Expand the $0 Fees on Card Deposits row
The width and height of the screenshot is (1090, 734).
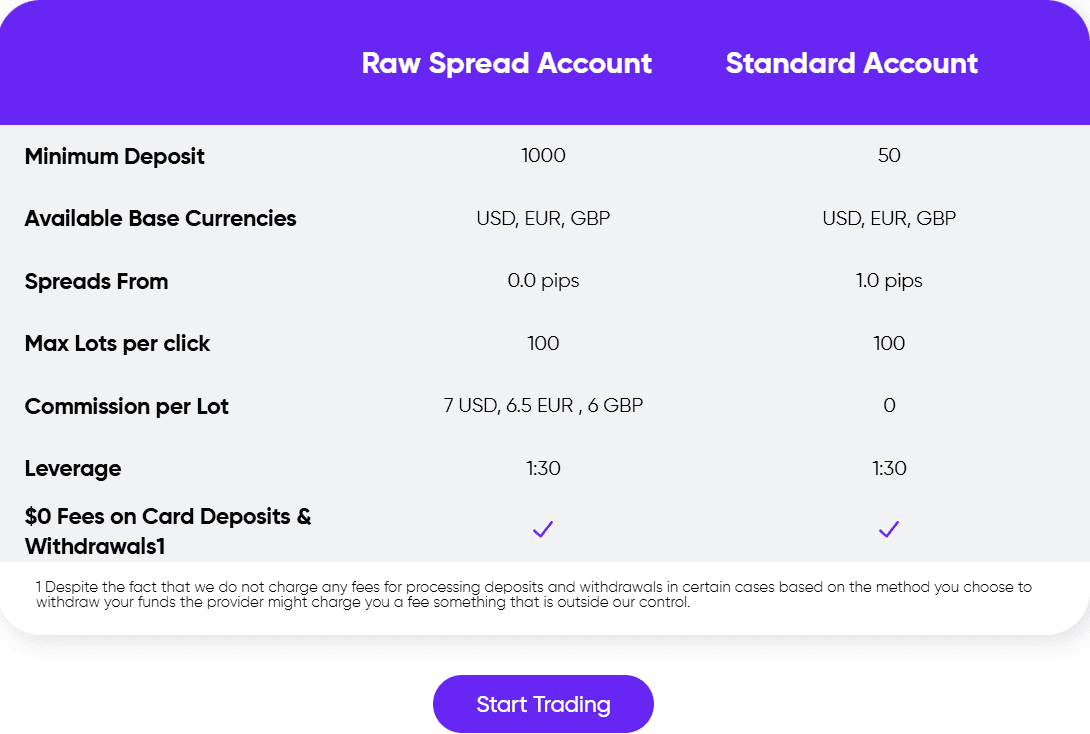168,529
